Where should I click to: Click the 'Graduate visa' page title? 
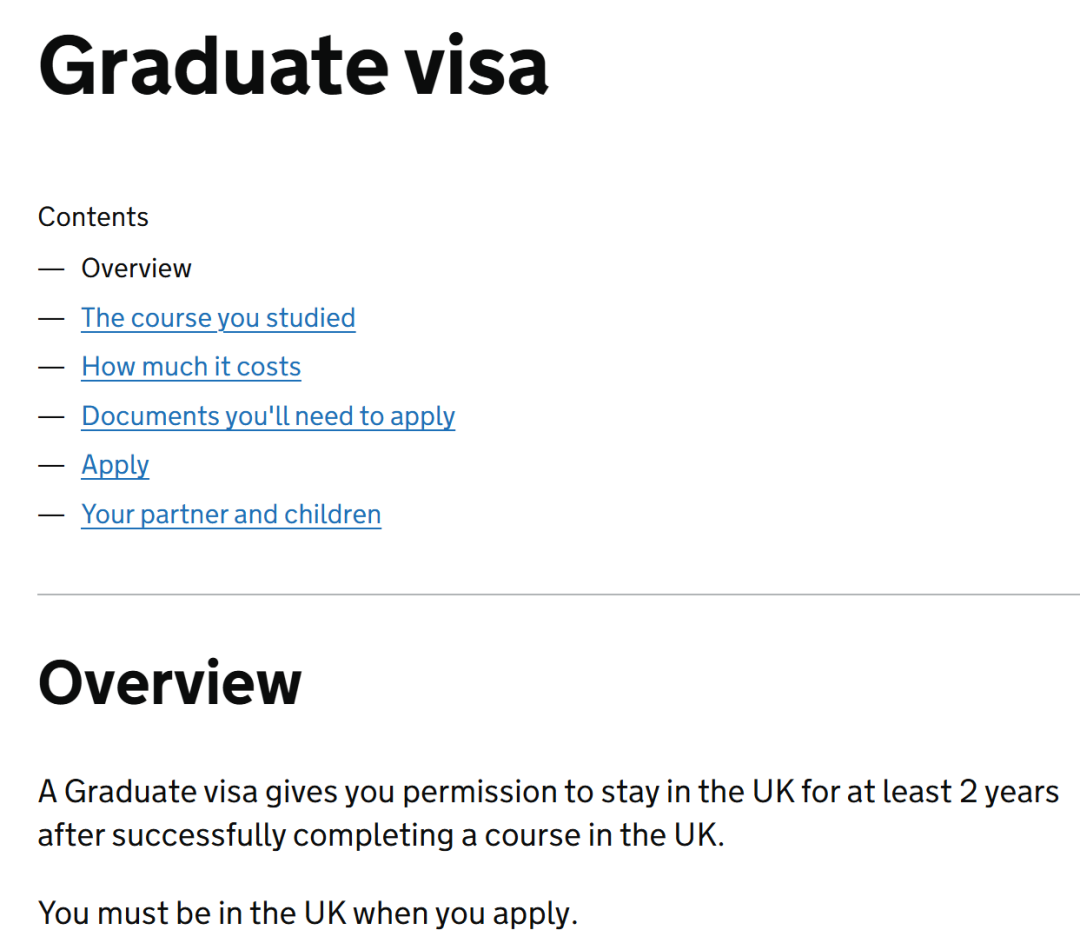coord(293,66)
